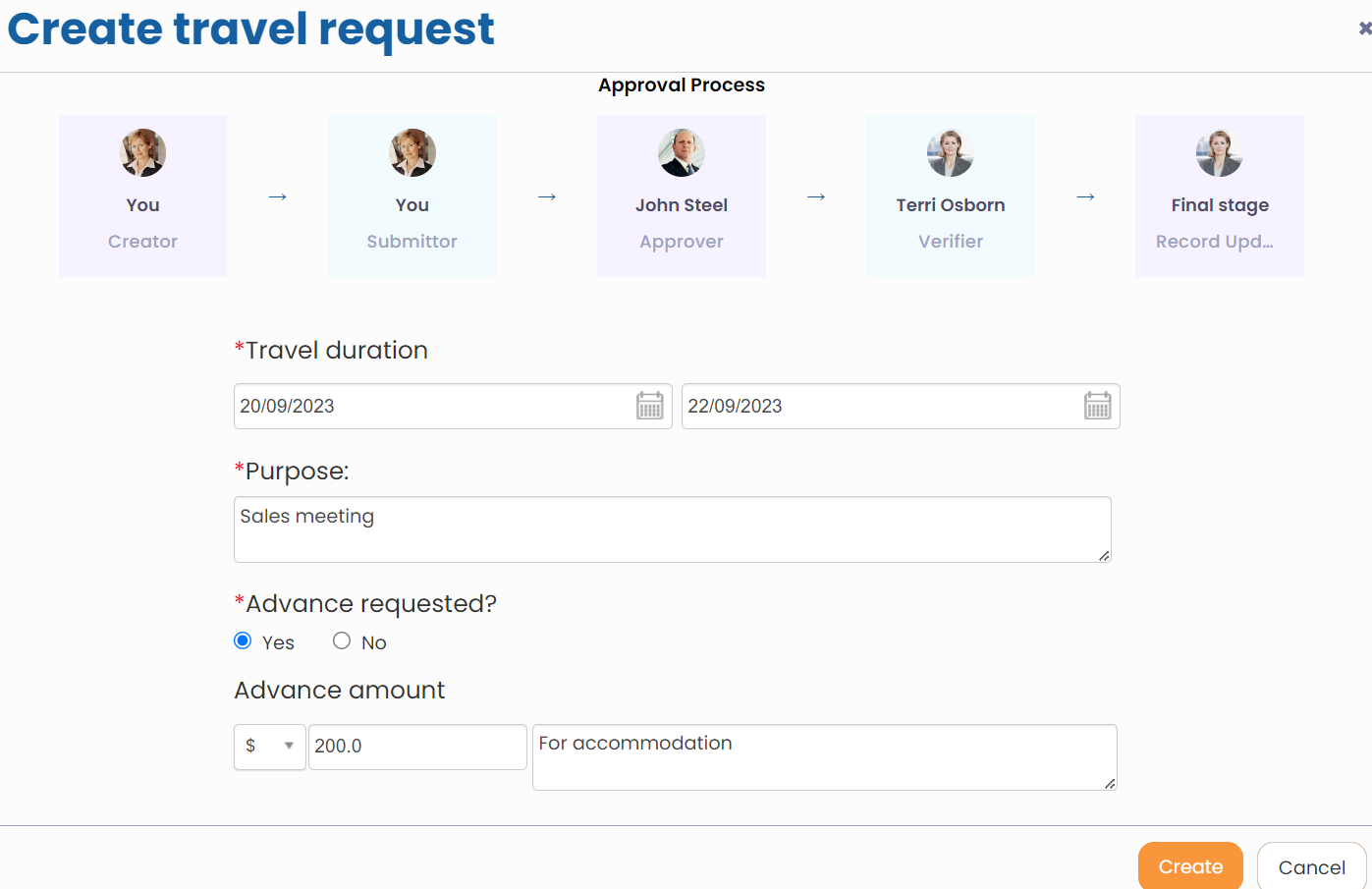Click the For accommodation notes field
This screenshot has width=1372, height=889.
(824, 756)
